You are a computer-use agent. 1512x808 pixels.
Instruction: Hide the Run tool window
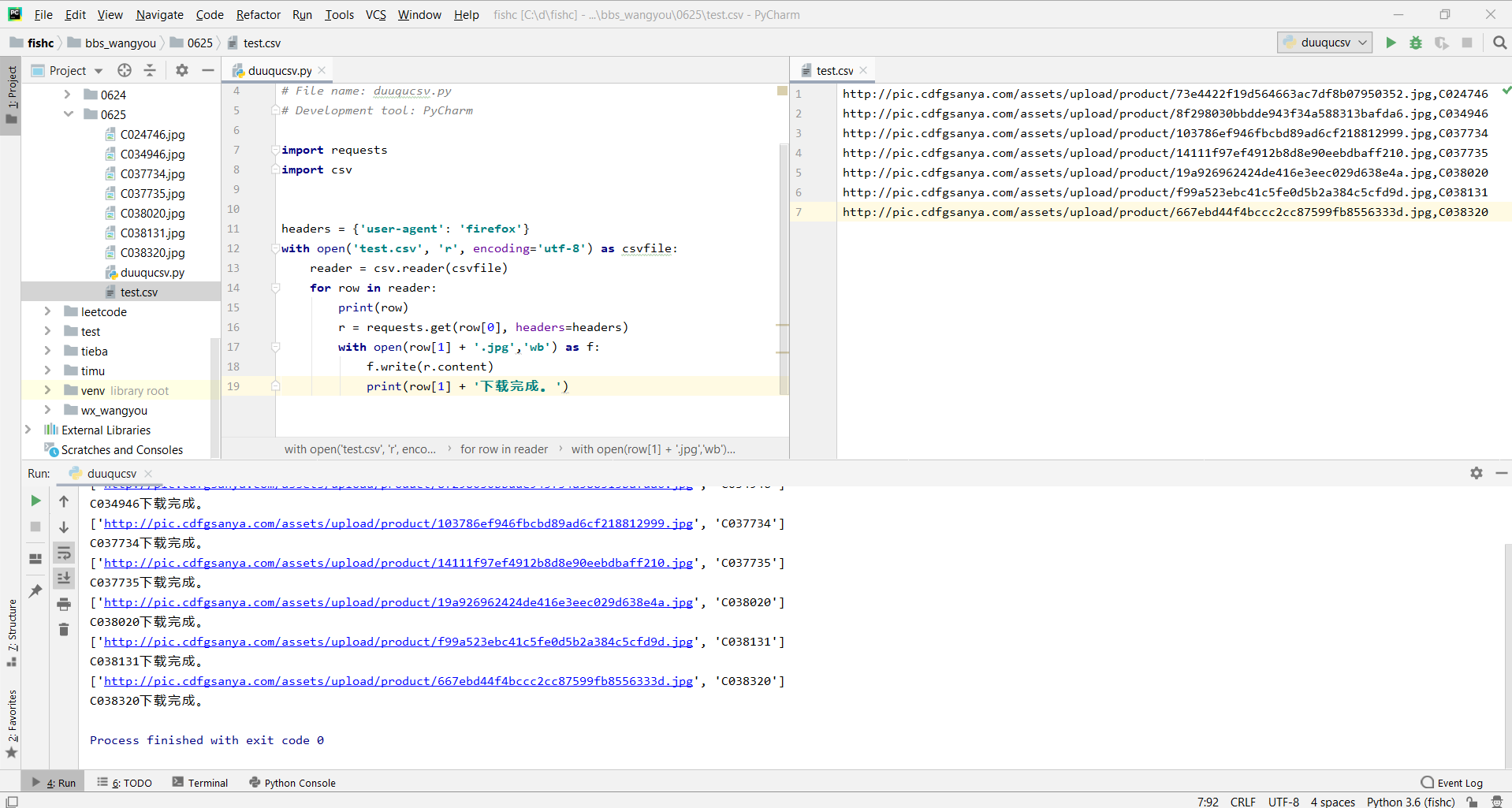point(1501,473)
